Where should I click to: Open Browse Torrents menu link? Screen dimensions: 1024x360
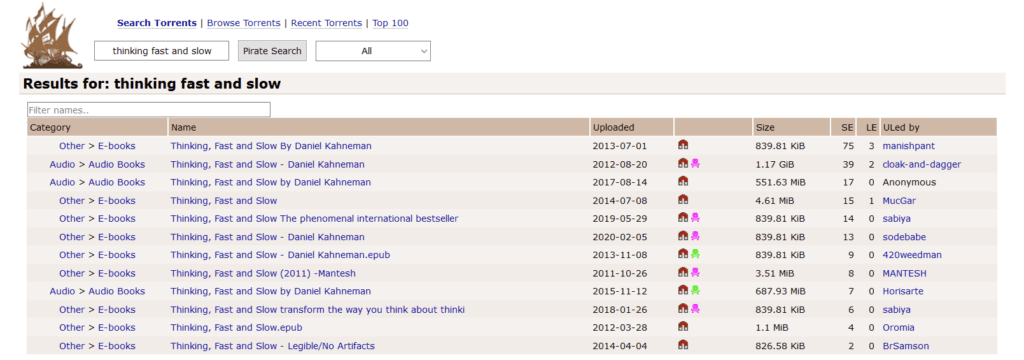[x=244, y=23]
